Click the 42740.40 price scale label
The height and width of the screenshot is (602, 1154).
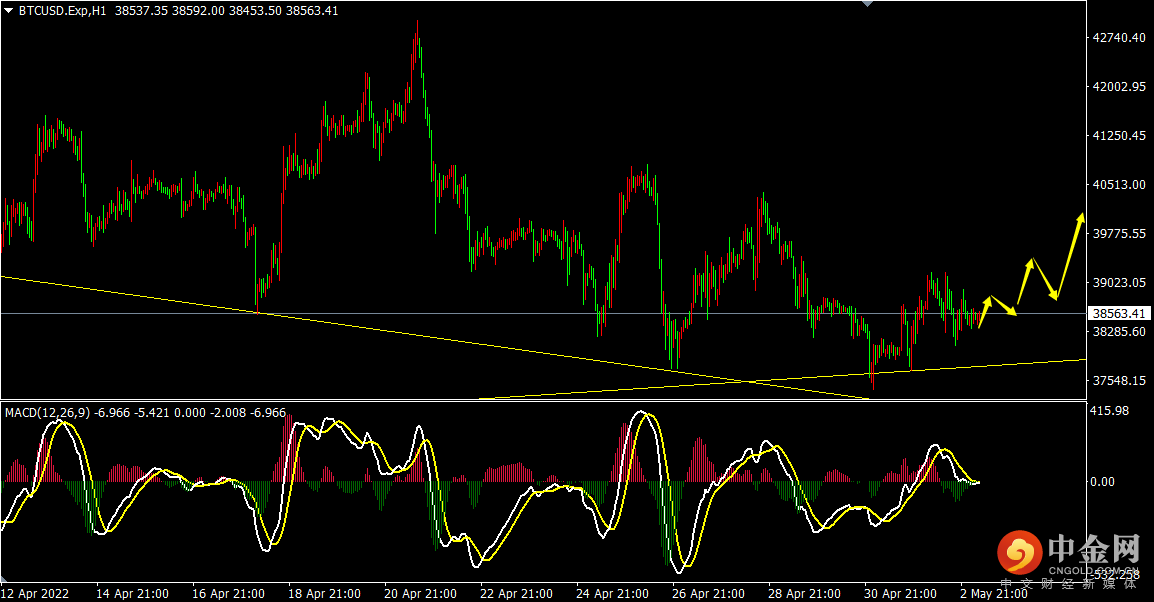coord(1119,38)
